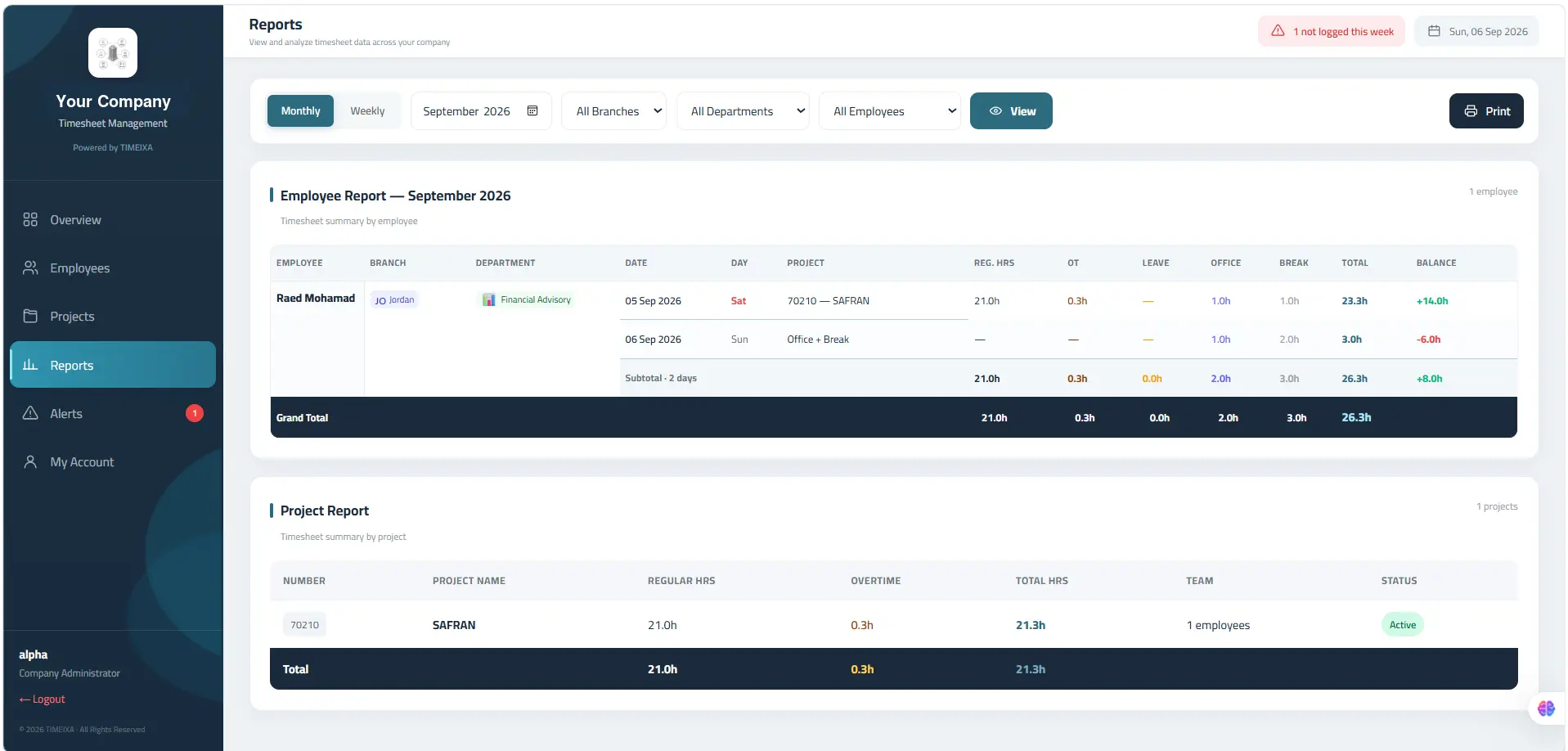This screenshot has width=1568, height=751.
Task: Click the Logout link
Action: 42,699
